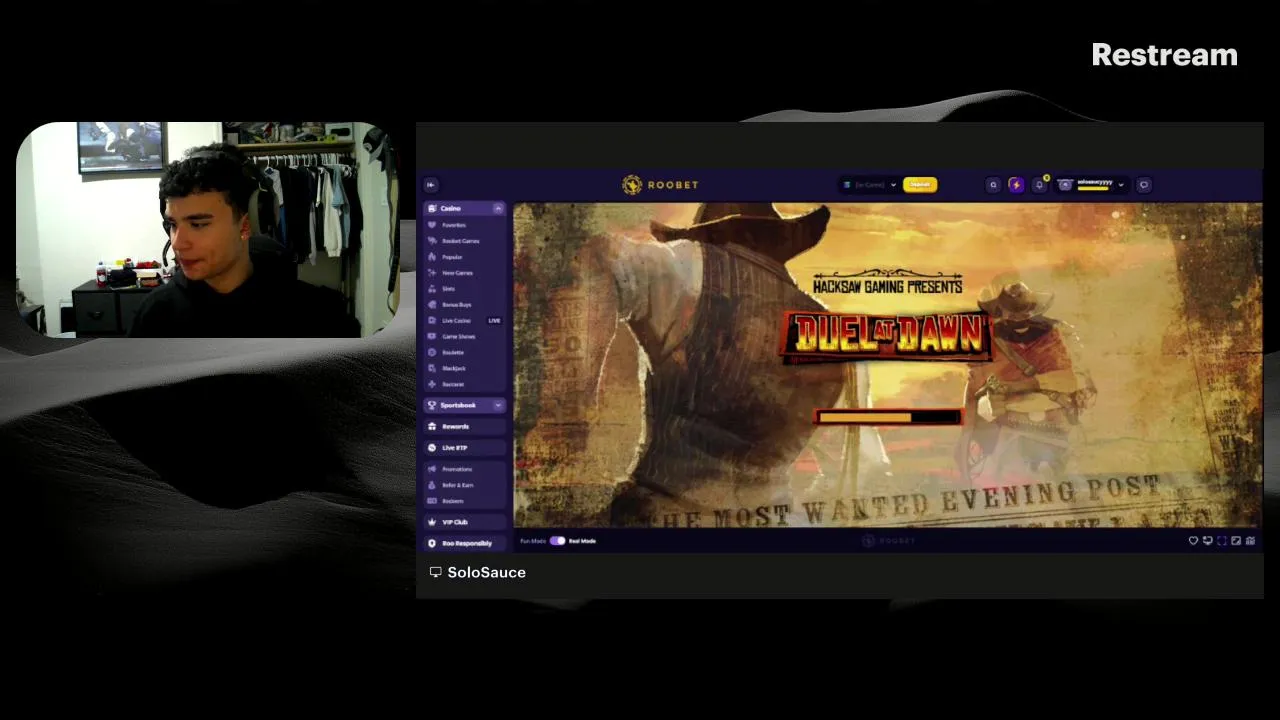Click the purple lightning bolt icon
Image resolution: width=1280 pixels, height=720 pixels.
[x=1016, y=184]
